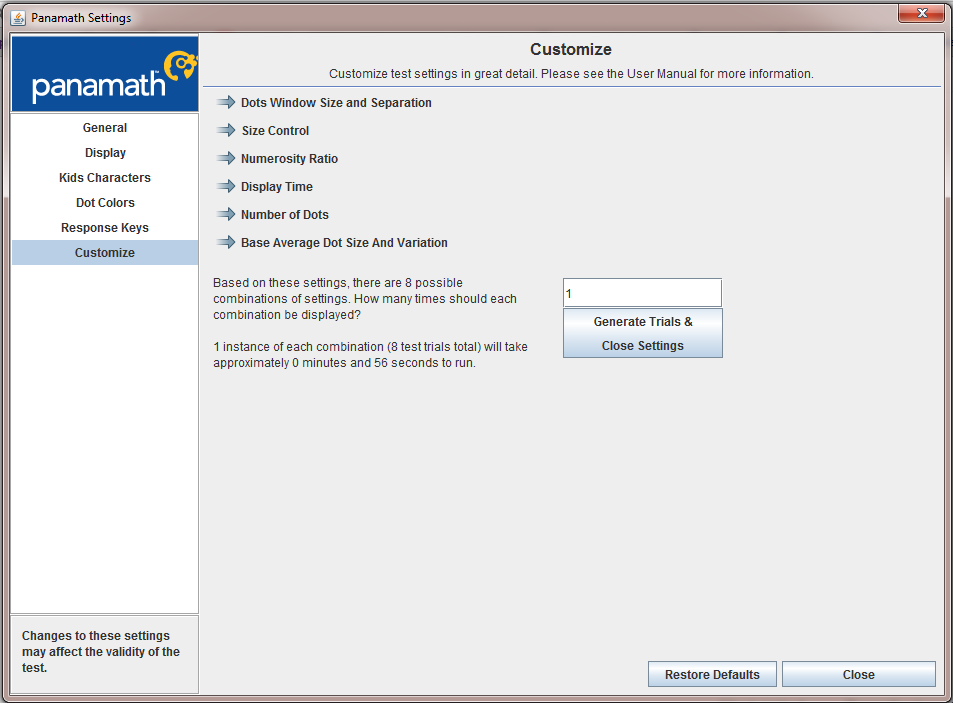
Task: Click arrow icon next to Size Control
Action: tap(226, 130)
